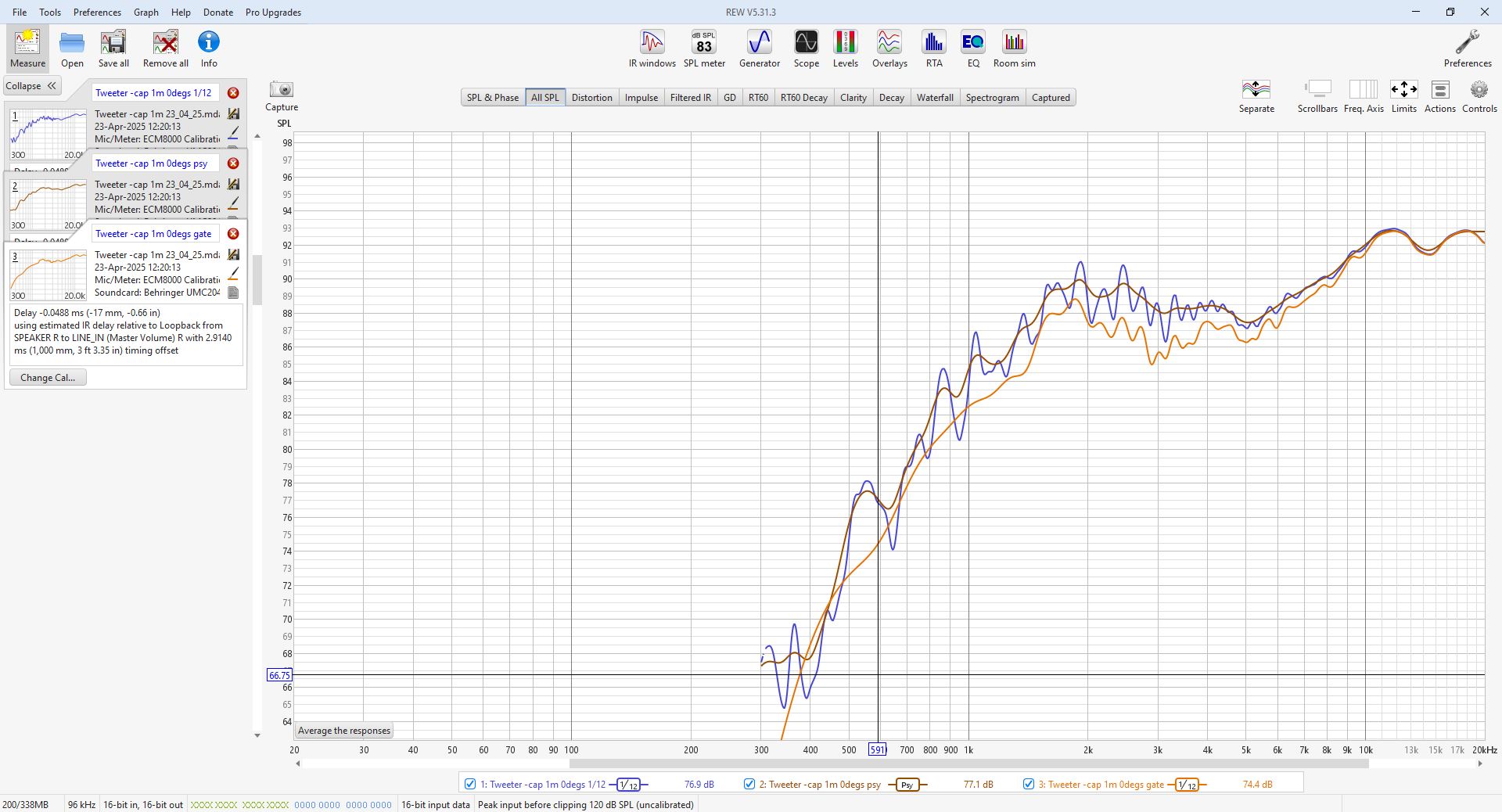Toggle graph Scrollbars
Viewport: 1502px width, 812px height.
tap(1317, 96)
